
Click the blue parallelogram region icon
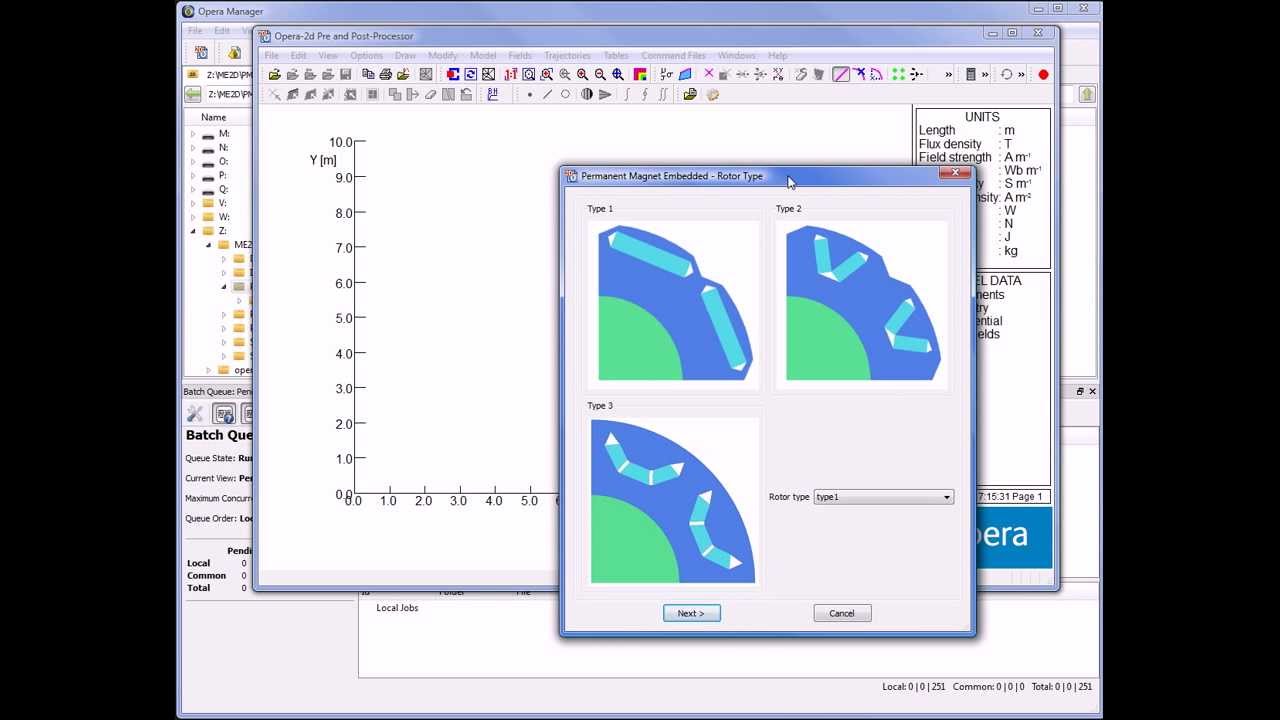tap(685, 74)
